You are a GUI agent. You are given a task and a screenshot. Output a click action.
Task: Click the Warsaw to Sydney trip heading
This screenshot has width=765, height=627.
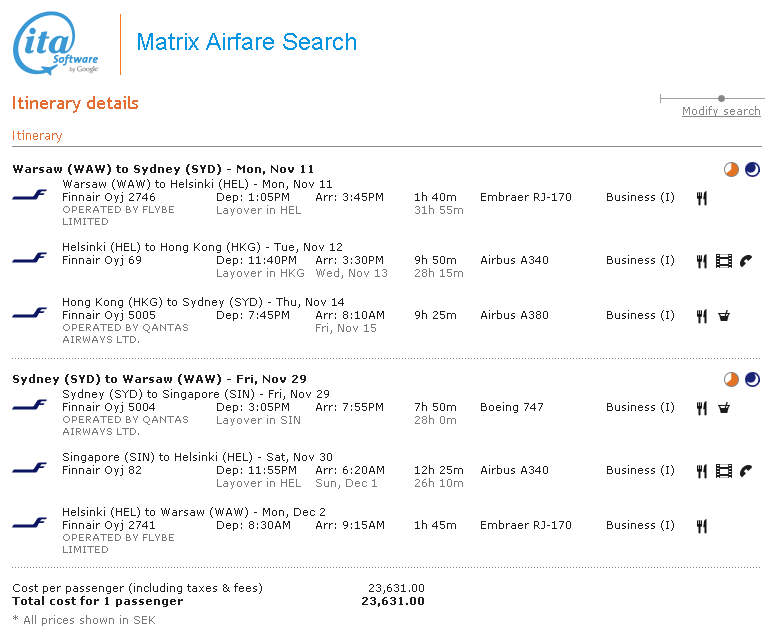tap(163, 169)
